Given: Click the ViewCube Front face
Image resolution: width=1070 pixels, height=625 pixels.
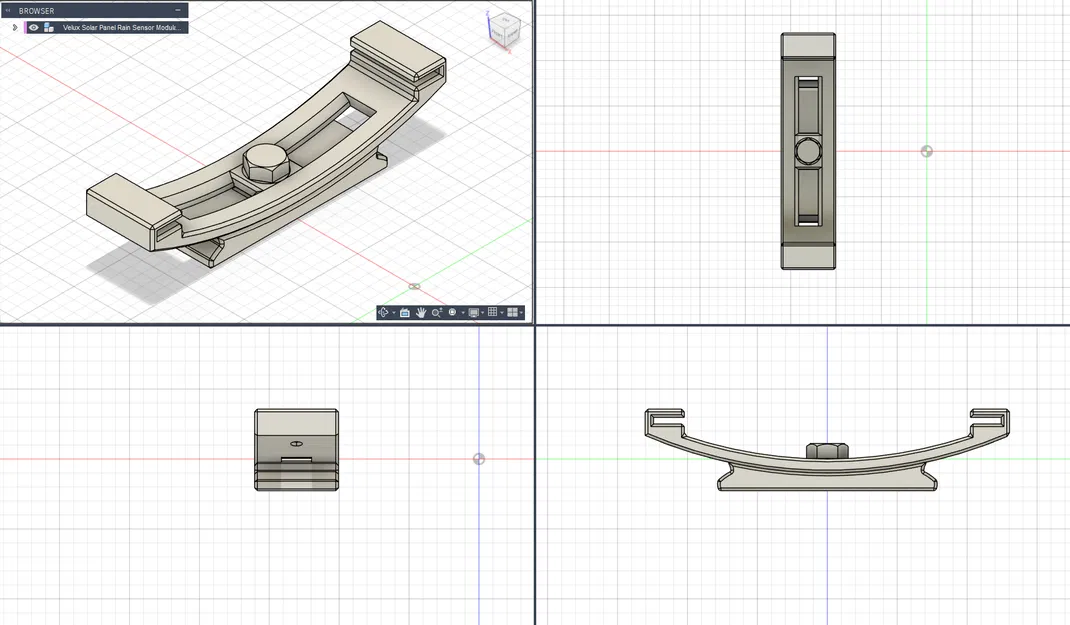Looking at the screenshot, I should 498,34.
